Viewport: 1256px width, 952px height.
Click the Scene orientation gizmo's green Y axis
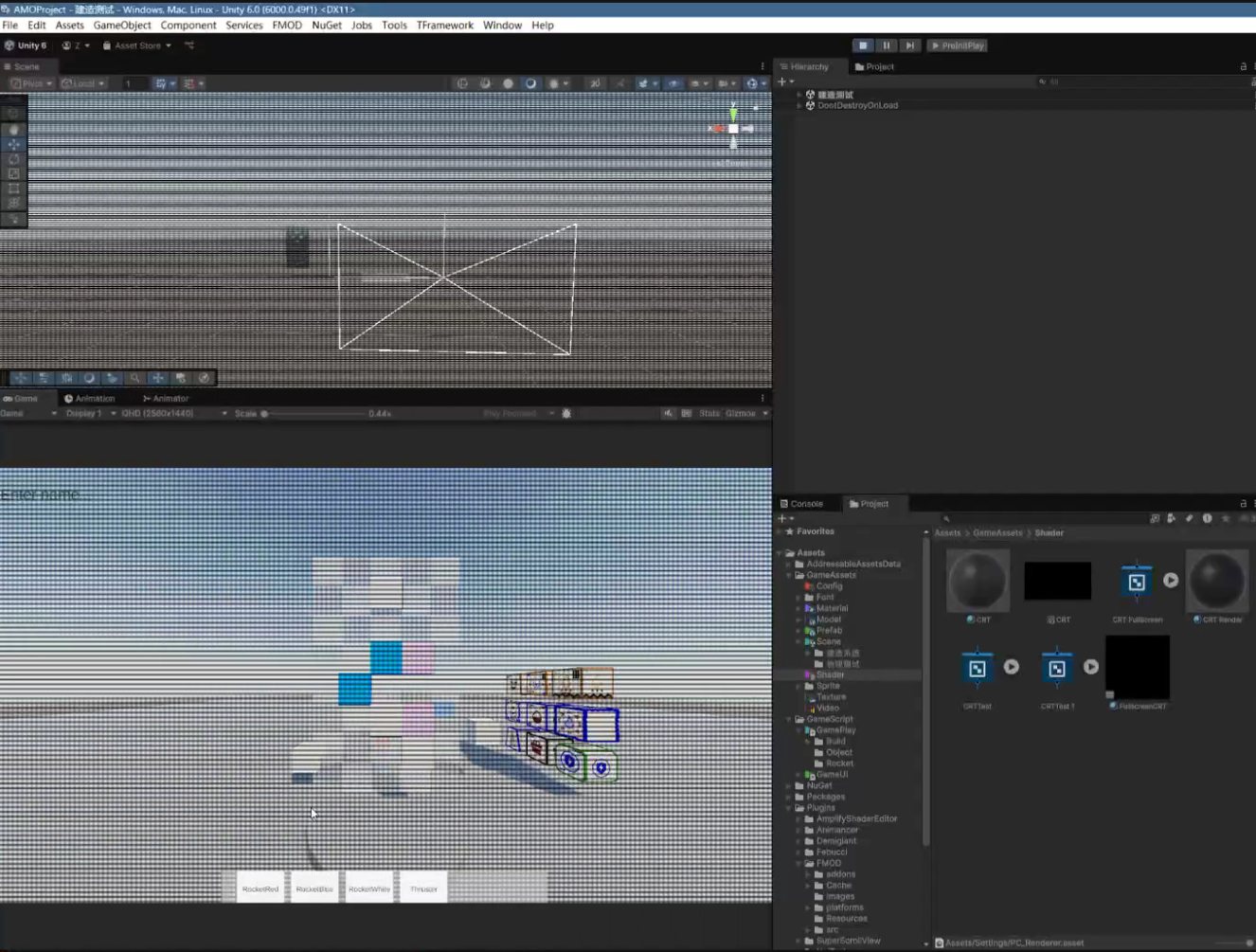click(733, 114)
